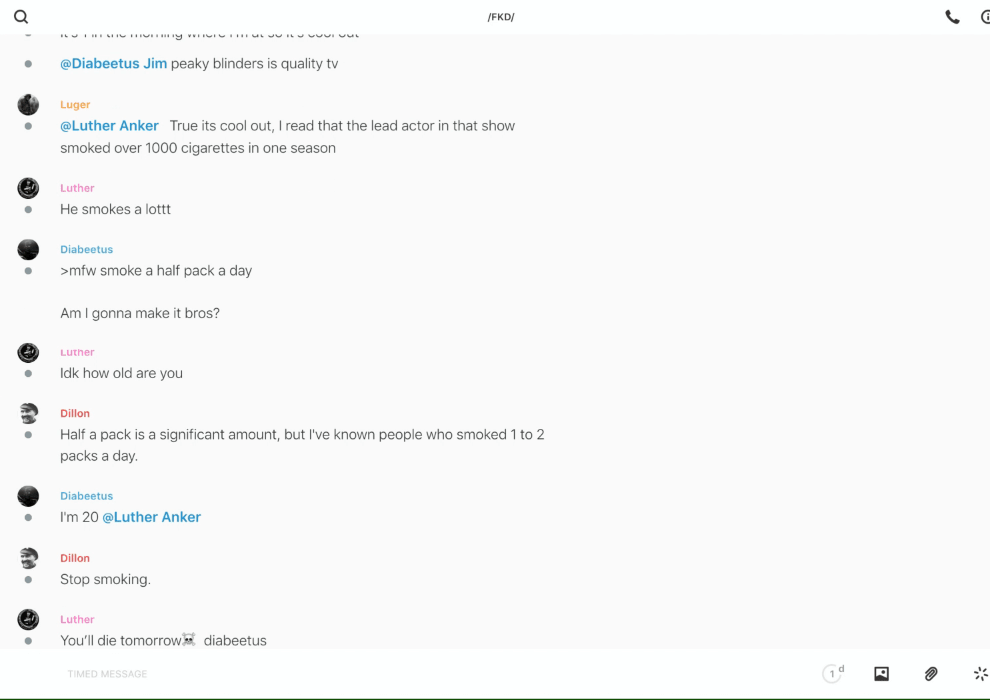The image size is (990, 700).
Task: Attach an image using picture icon
Action: (x=881, y=674)
